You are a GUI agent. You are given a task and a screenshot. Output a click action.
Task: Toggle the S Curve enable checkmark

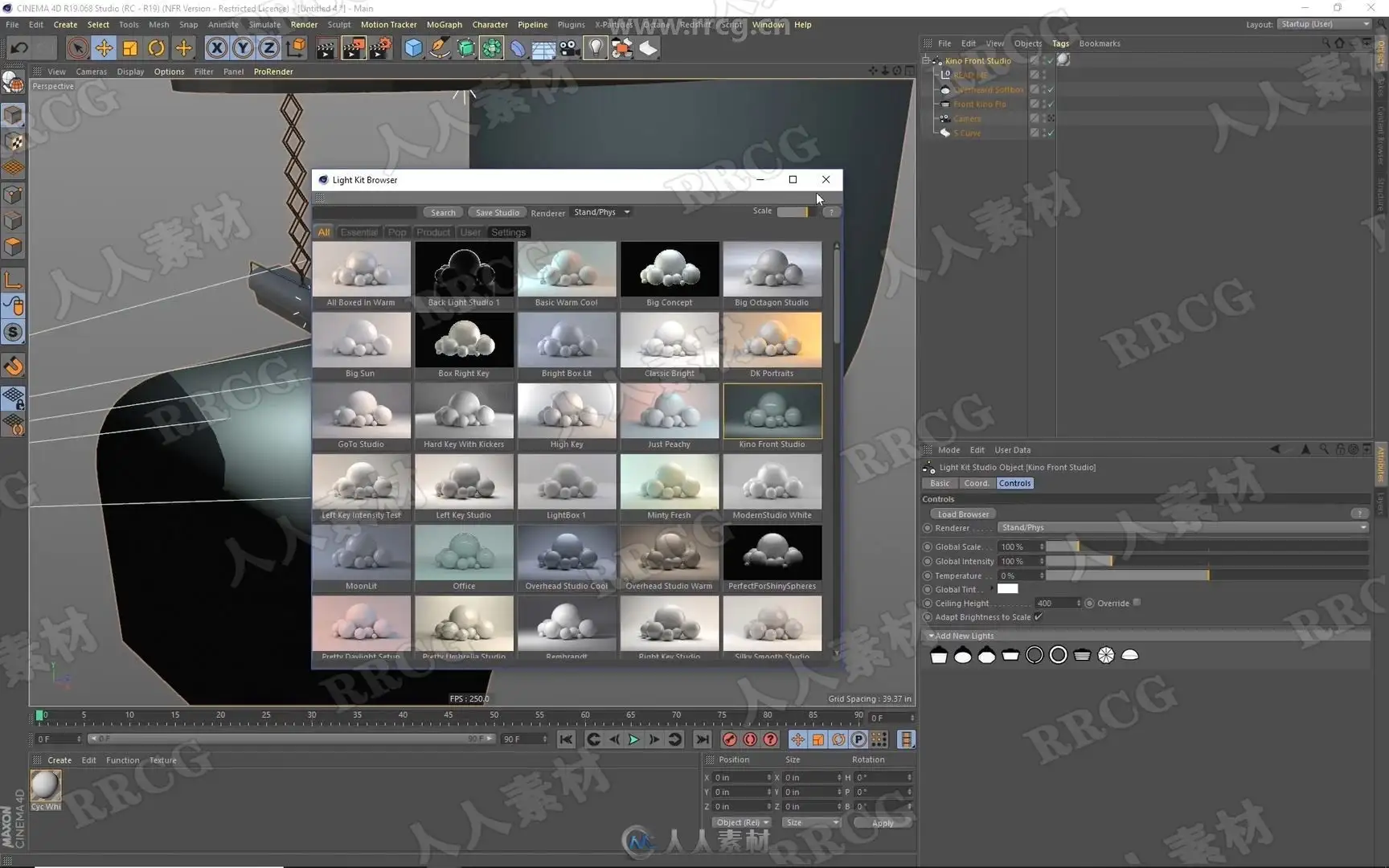click(1051, 133)
